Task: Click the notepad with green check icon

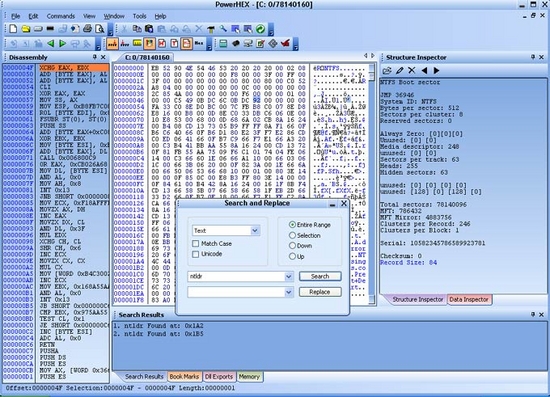Action: point(260,43)
